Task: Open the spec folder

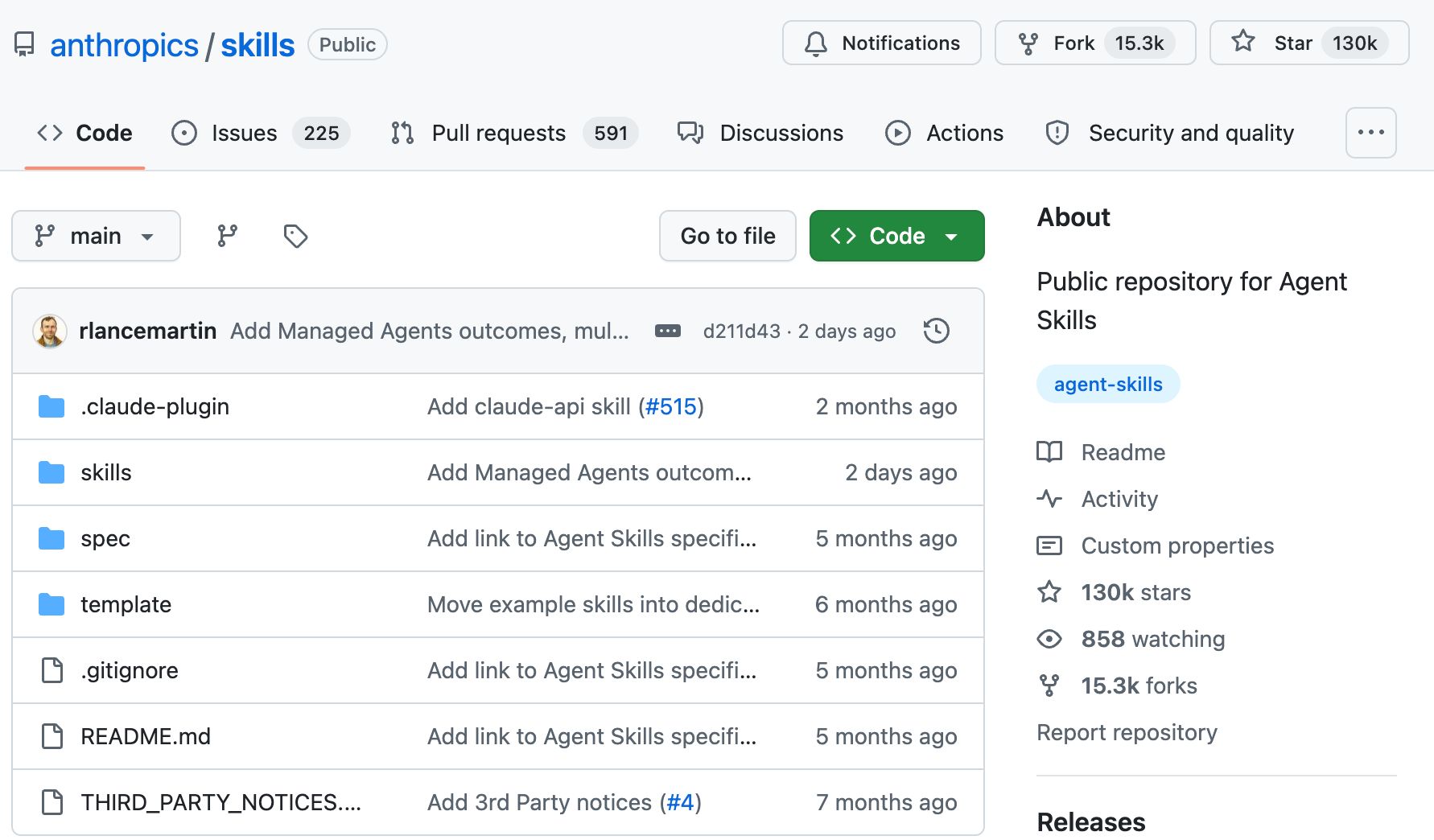Action: tap(105, 538)
